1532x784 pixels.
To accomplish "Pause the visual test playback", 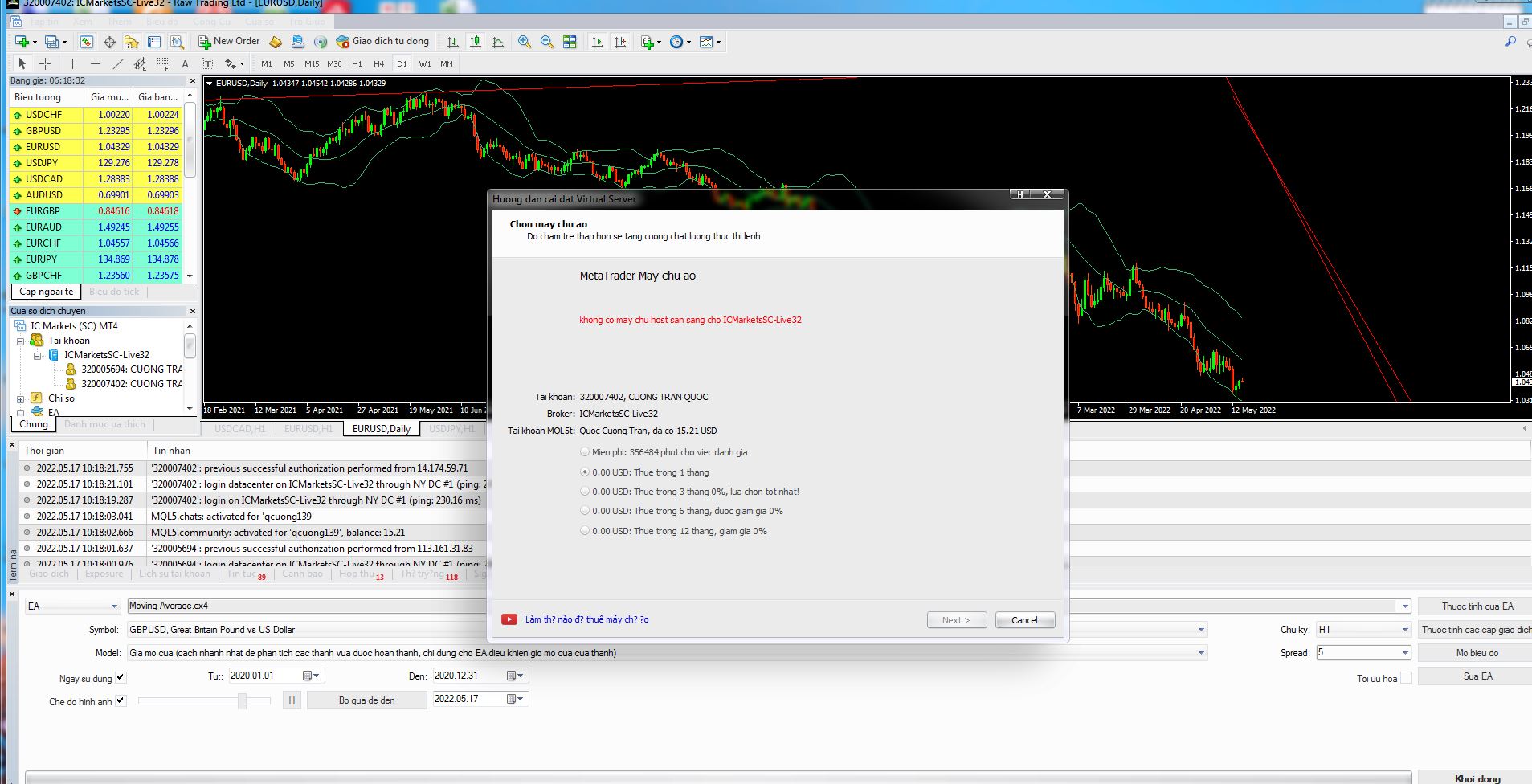I will click(x=292, y=700).
